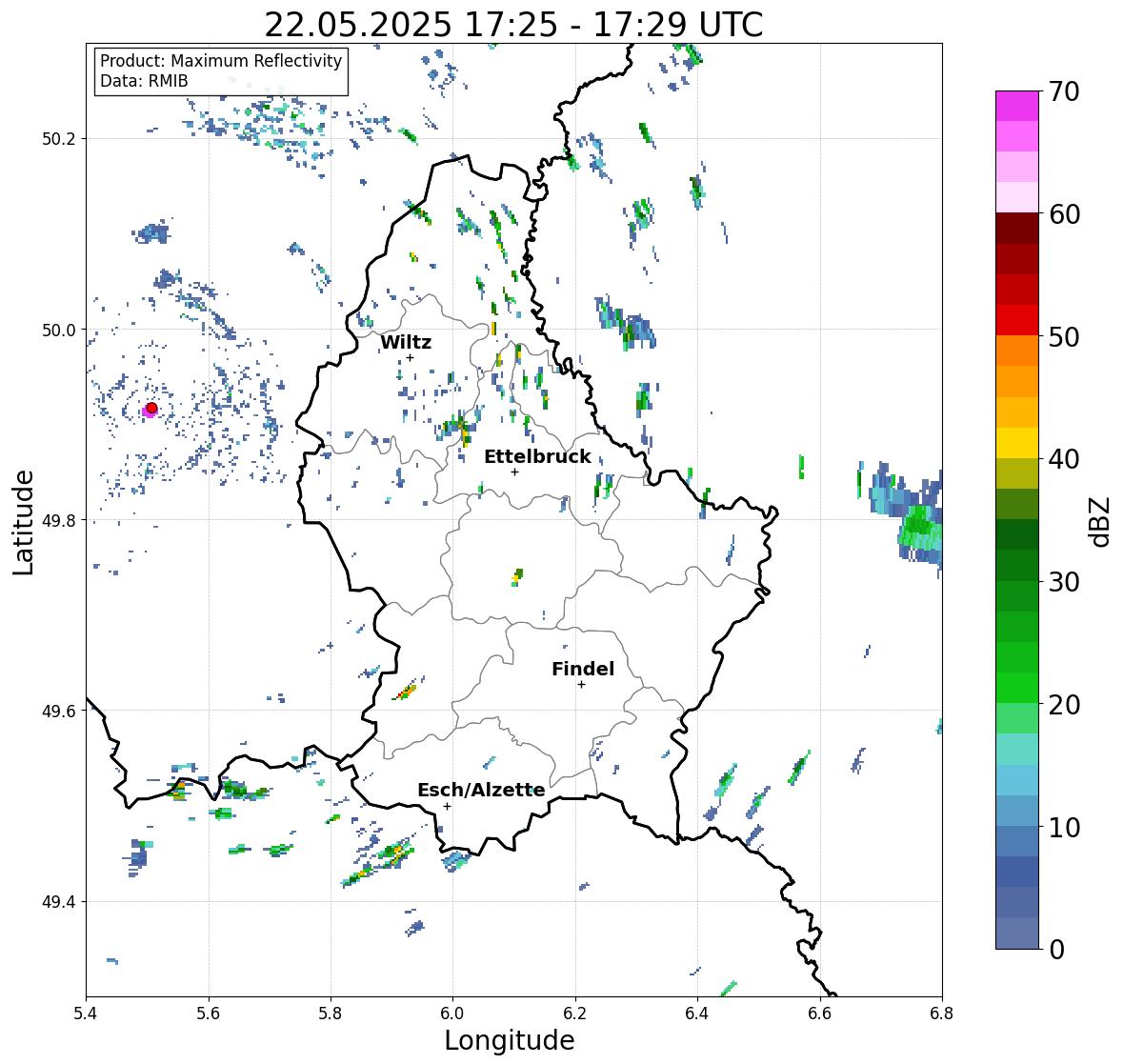
Task: Click the bright green 20 dBZ colorbar segment
Action: [1016, 688]
